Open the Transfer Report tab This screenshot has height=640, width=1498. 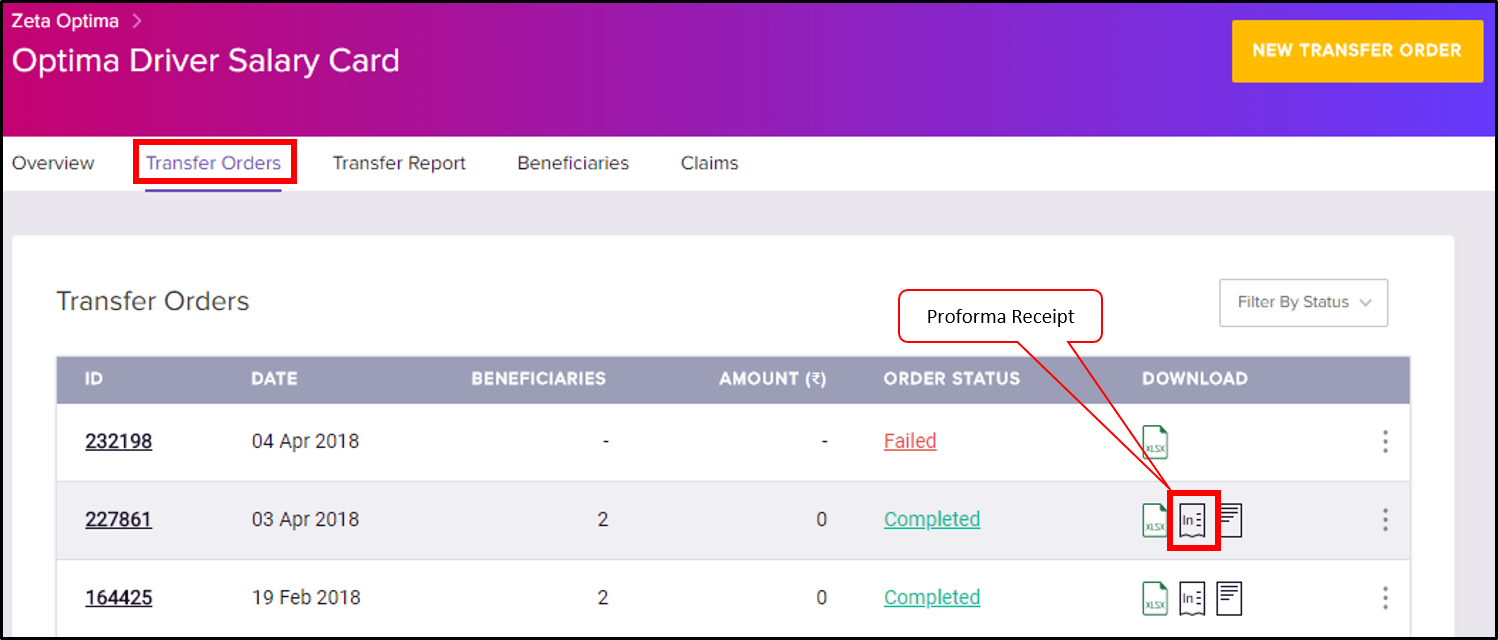[x=399, y=163]
